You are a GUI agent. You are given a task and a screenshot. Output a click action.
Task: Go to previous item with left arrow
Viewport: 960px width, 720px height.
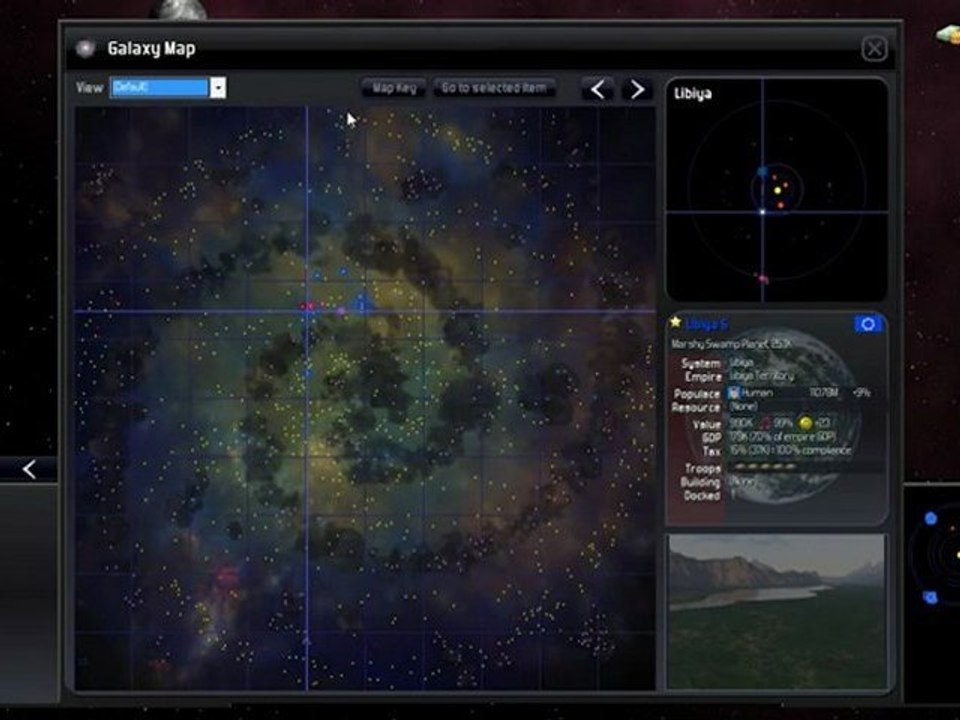tap(598, 89)
